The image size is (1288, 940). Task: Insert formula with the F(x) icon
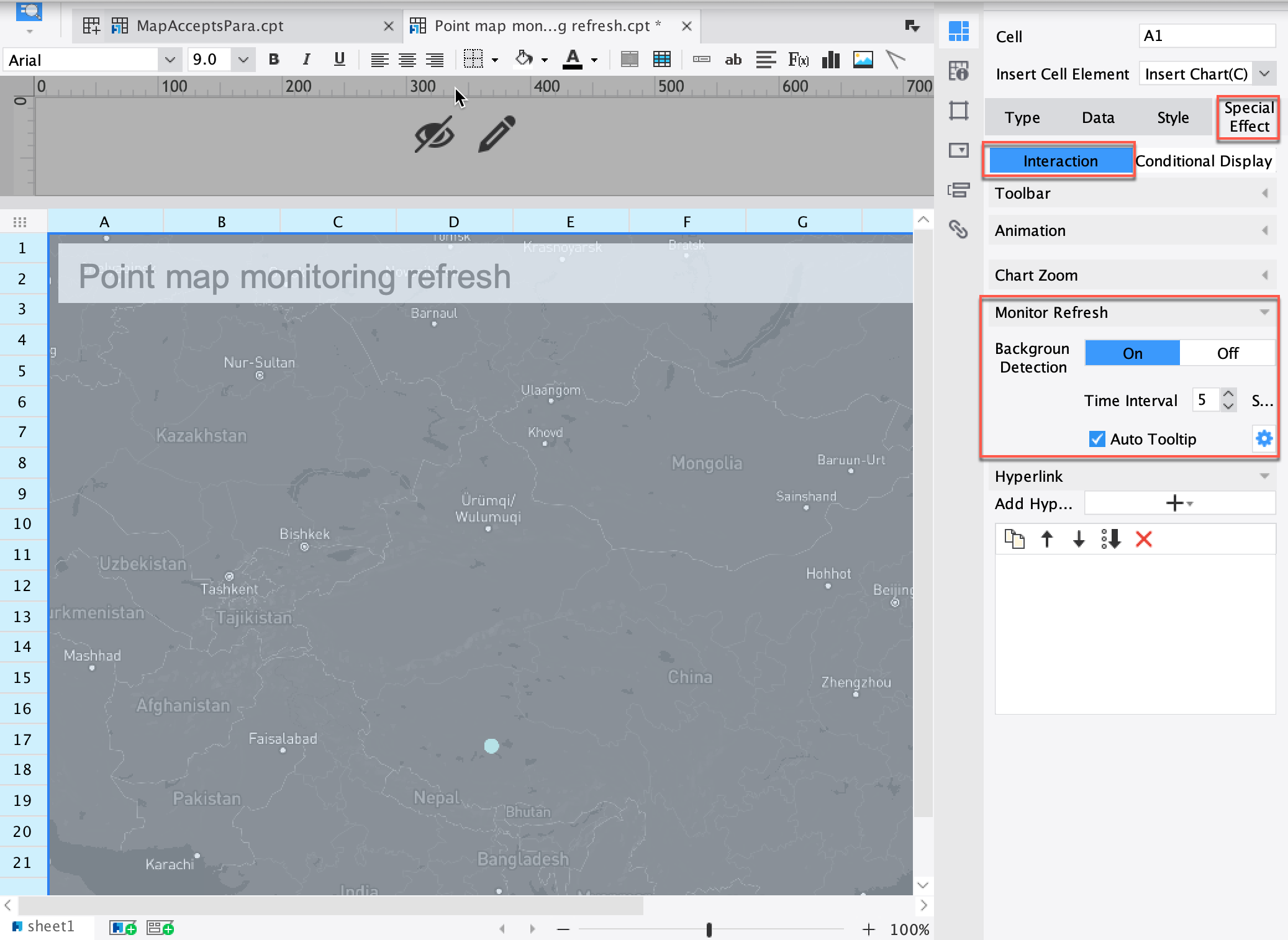click(x=798, y=60)
